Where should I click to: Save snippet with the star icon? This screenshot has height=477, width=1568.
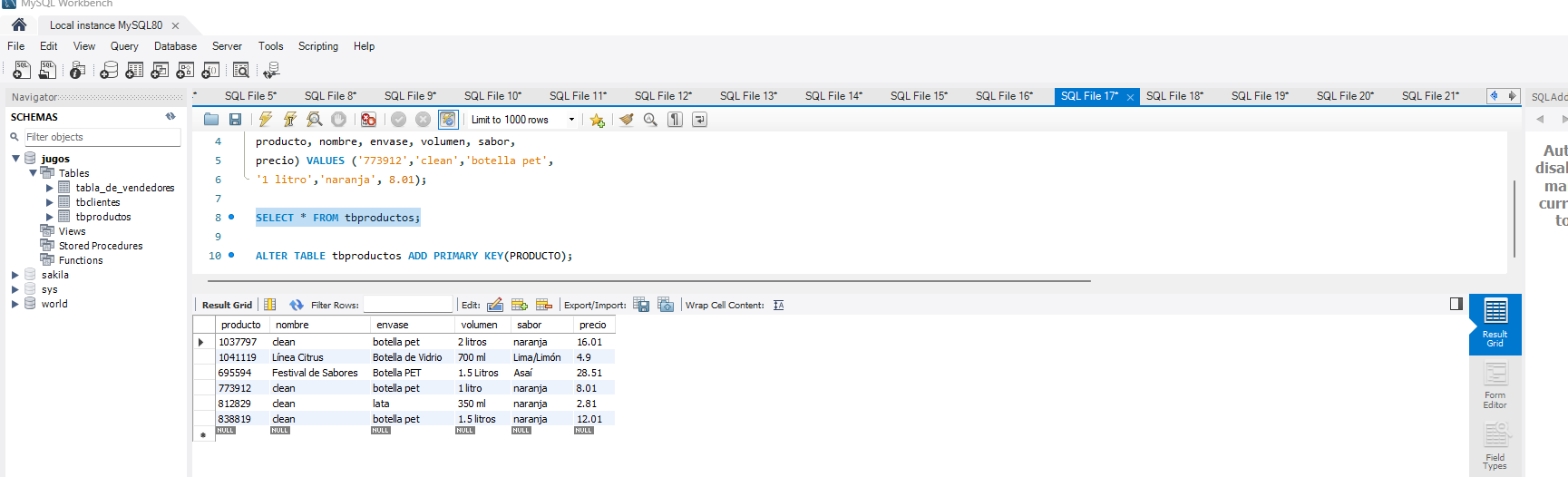(x=597, y=119)
